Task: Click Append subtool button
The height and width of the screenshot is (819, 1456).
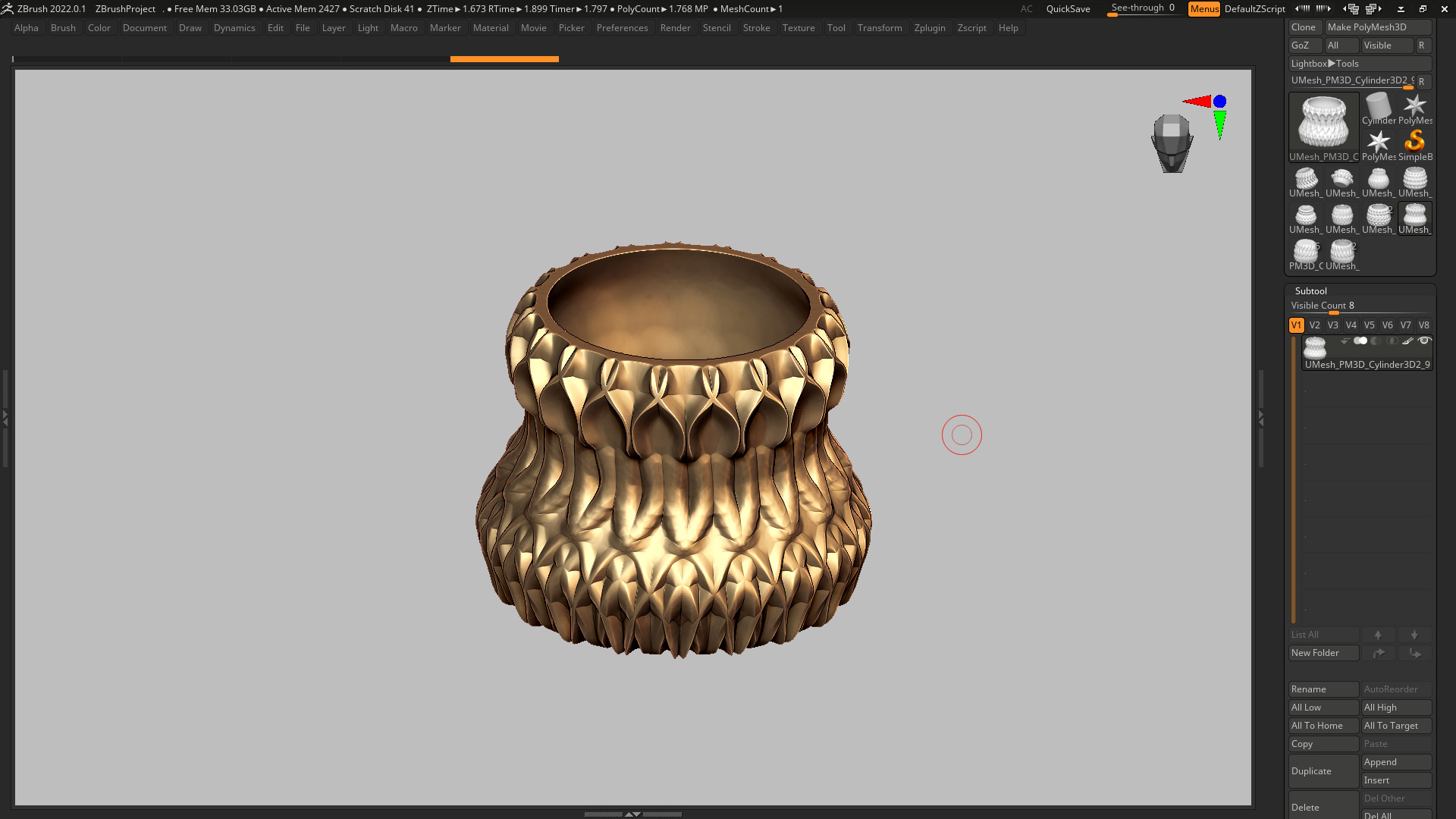Action: pyautogui.click(x=1397, y=762)
